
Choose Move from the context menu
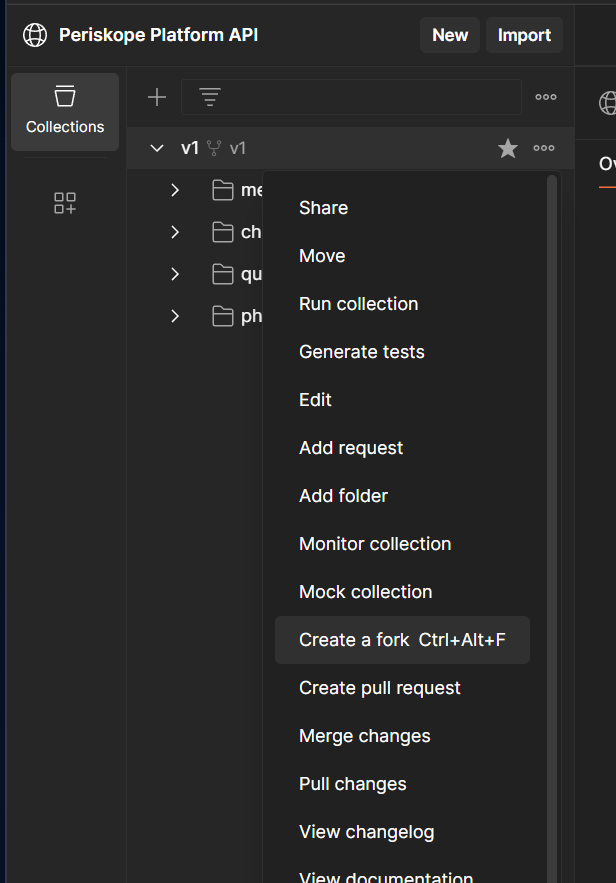402,256
